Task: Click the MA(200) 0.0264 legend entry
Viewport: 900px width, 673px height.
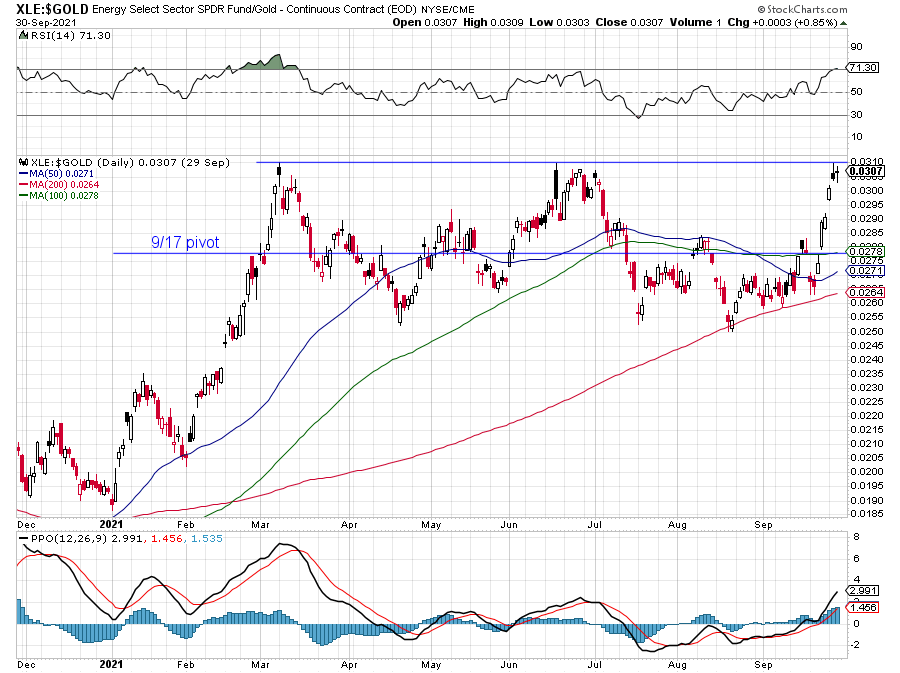Action: click(64, 185)
